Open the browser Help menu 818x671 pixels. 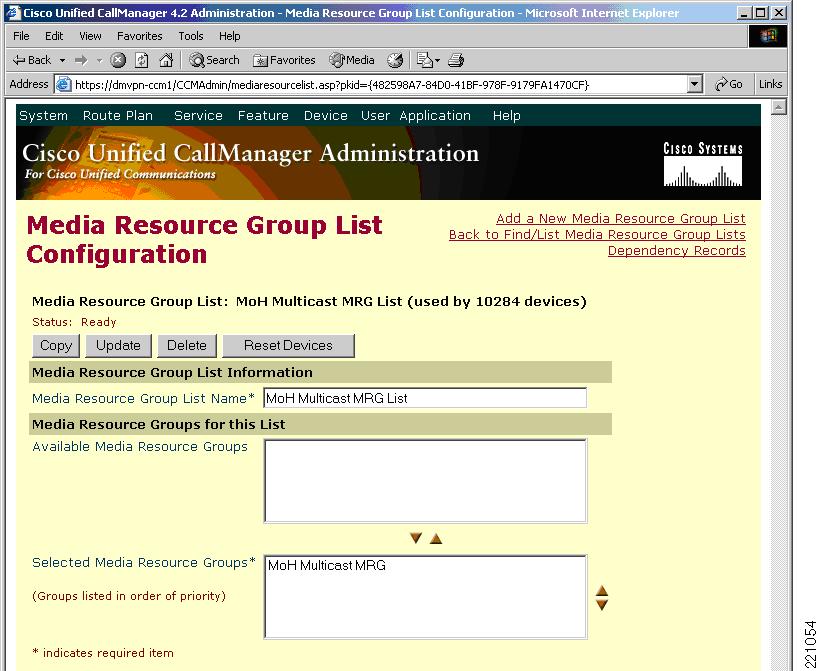pyautogui.click(x=230, y=36)
